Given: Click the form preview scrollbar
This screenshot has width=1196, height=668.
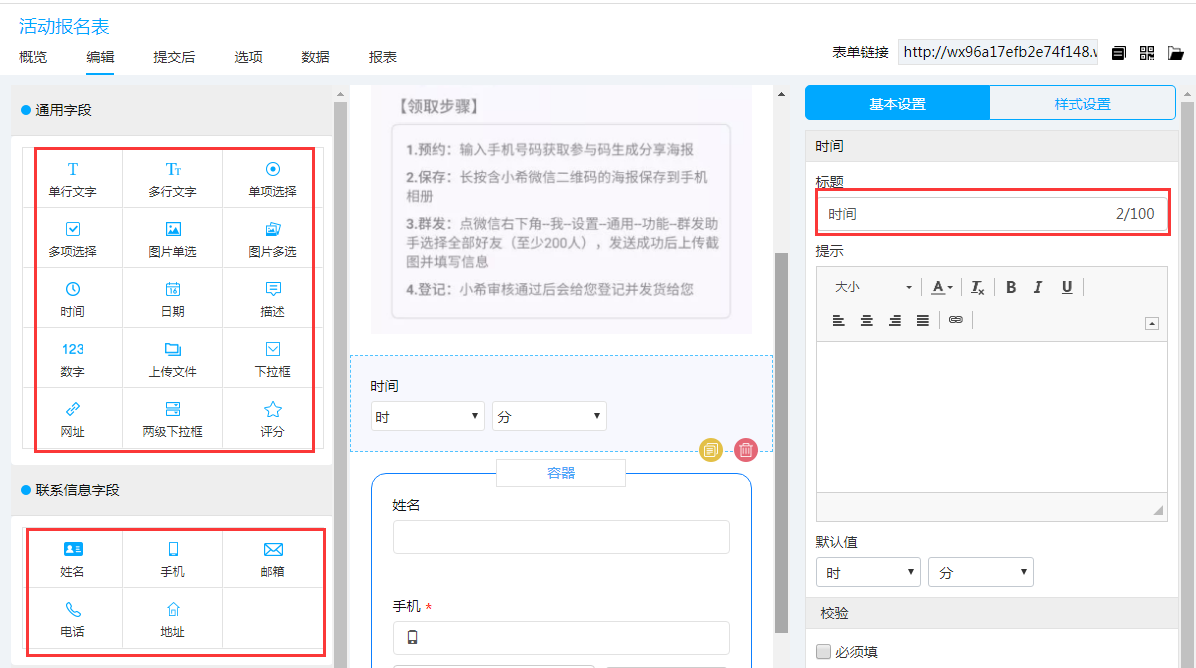Looking at the screenshot, I should 781,442.
